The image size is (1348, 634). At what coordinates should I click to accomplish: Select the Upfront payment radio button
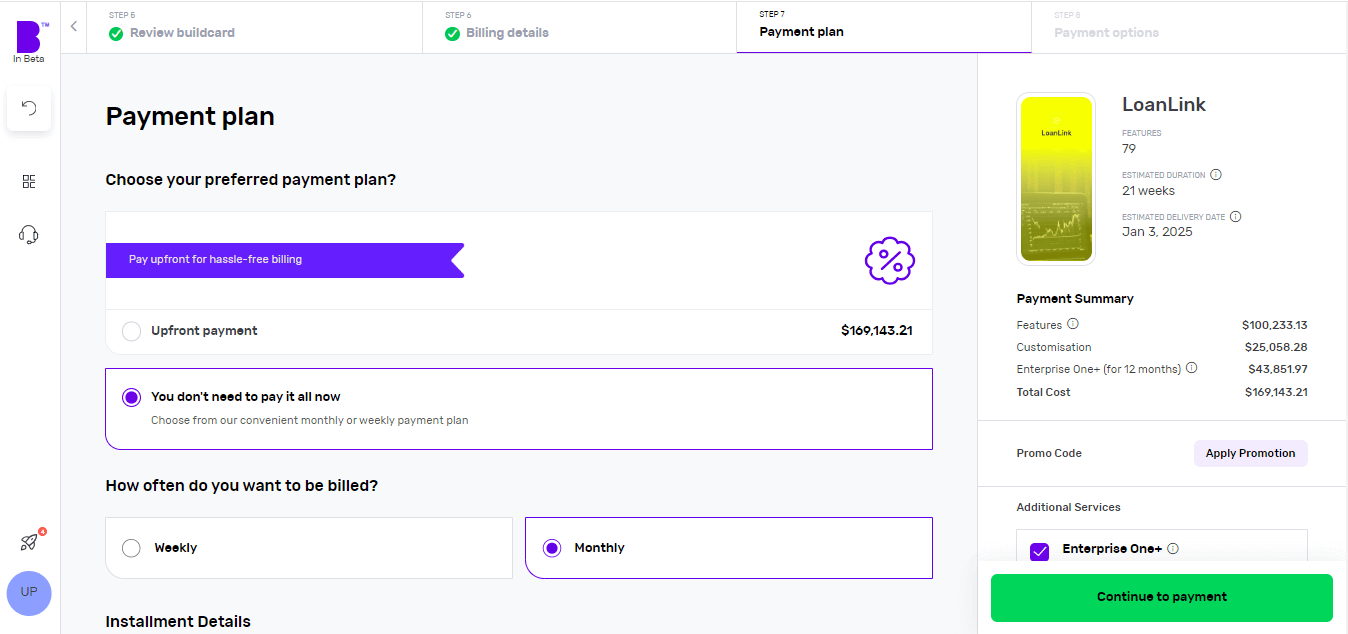[131, 331]
